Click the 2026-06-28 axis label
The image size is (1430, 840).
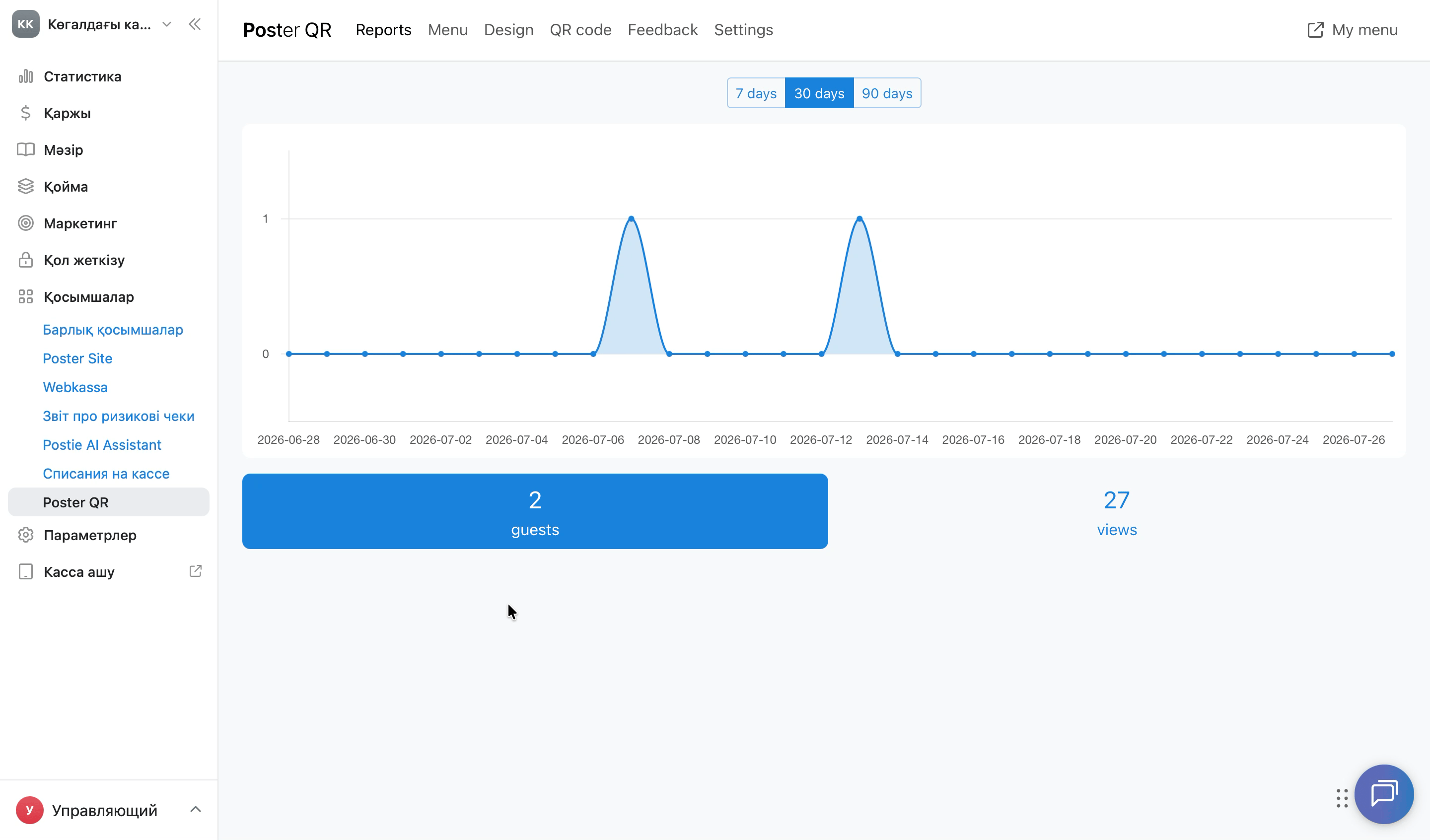pyautogui.click(x=288, y=440)
